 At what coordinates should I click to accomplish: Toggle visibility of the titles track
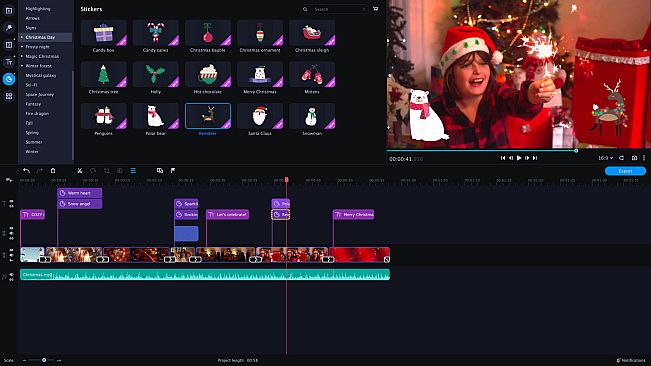11,201
